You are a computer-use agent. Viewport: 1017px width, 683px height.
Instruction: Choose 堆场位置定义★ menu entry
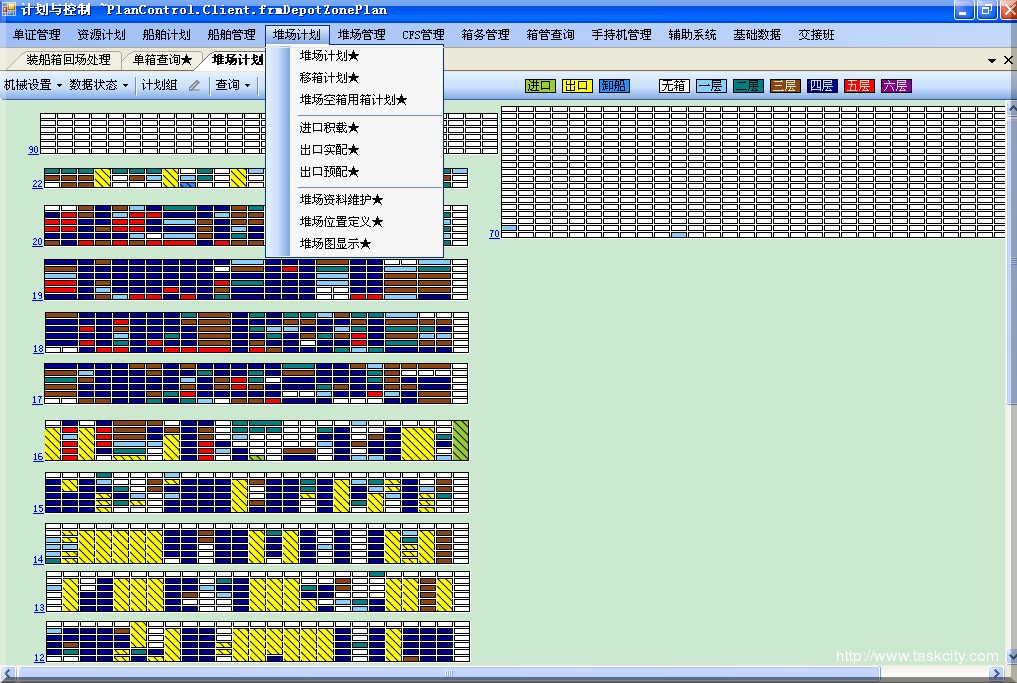click(x=341, y=222)
